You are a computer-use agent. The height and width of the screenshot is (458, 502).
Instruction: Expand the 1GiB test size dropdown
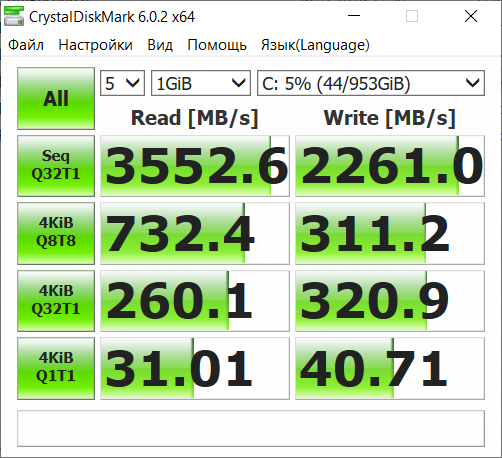(201, 83)
